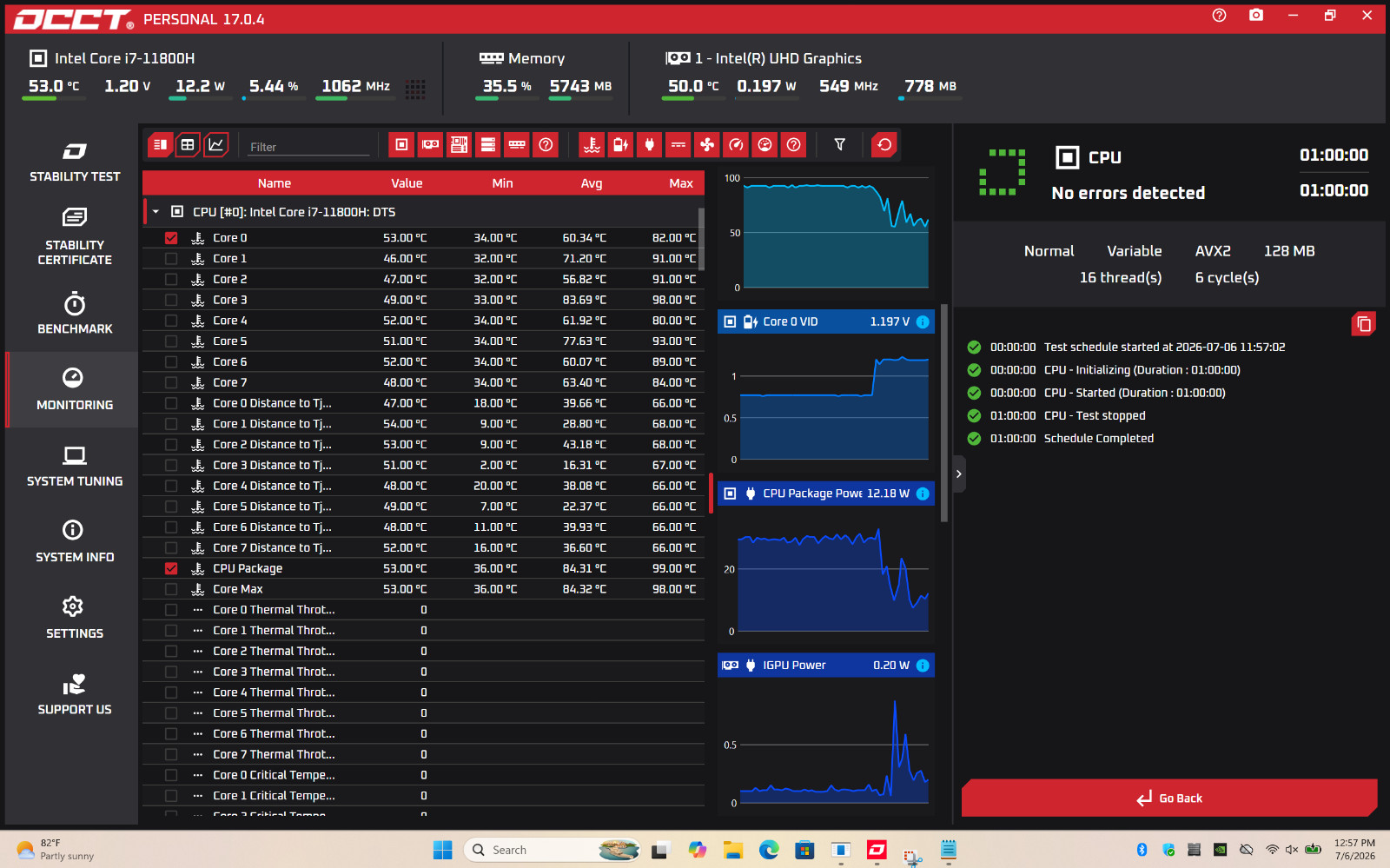
Task: Toggle the temperature sensor type filter
Action: coord(592,145)
